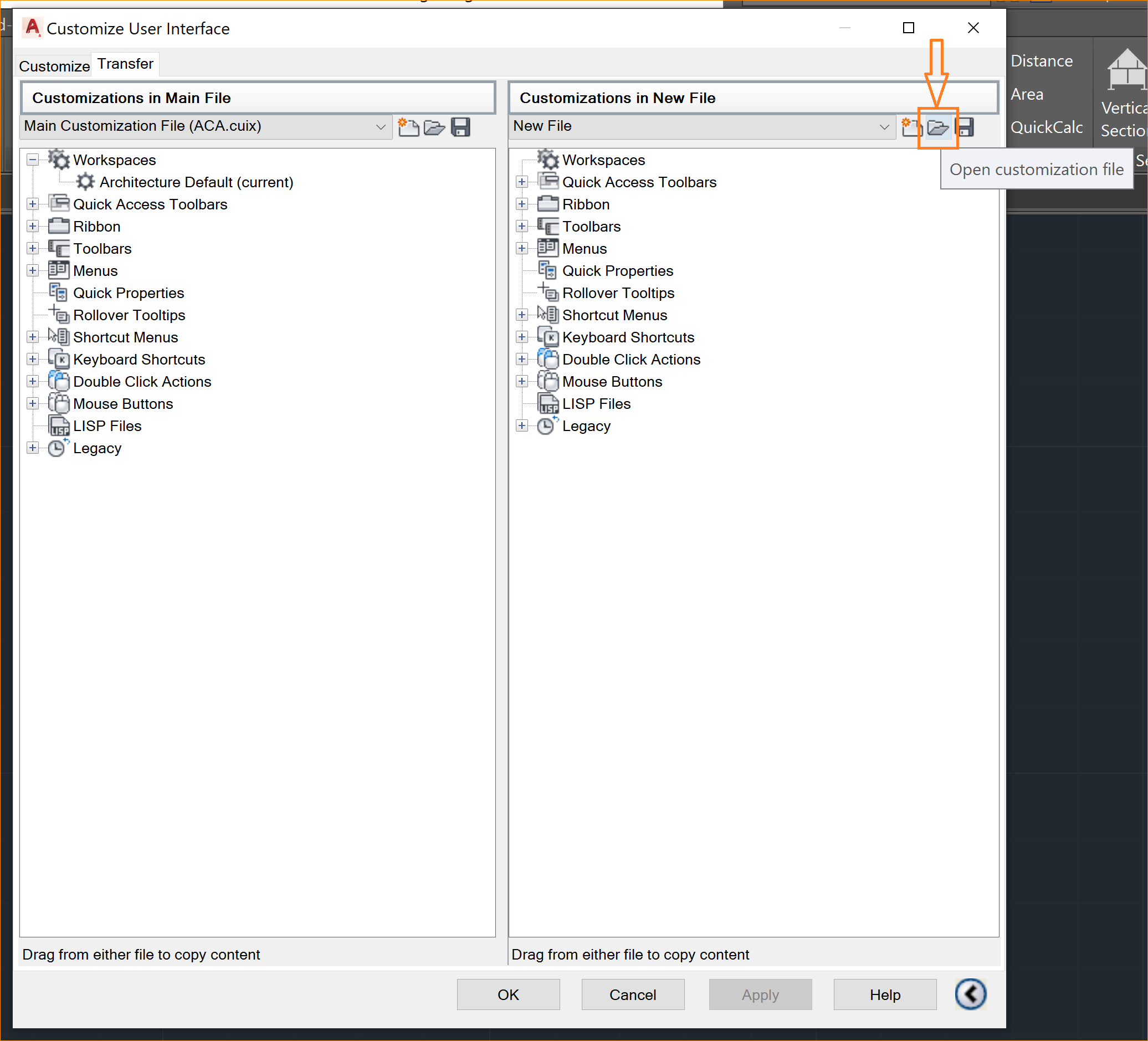Expand the Quick Access Toolbars in left panel
This screenshot has width=1148, height=1041.
(x=32, y=204)
